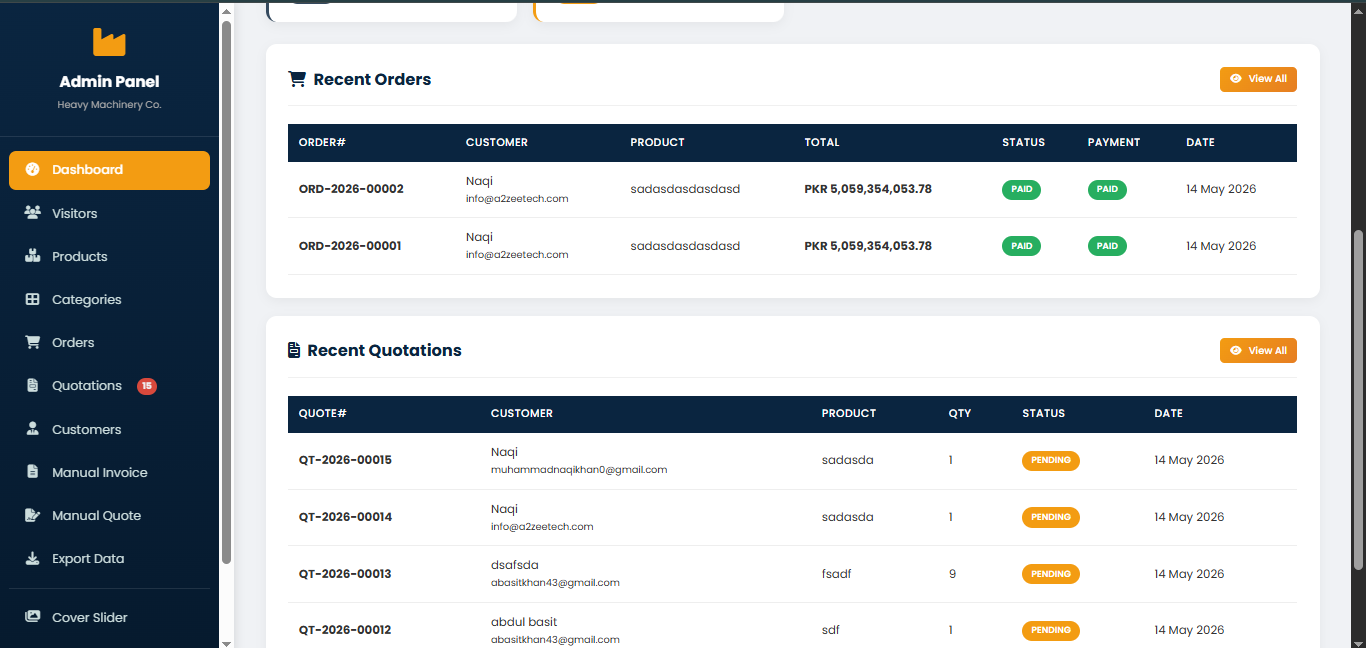Click the QTY column header
This screenshot has height=648, width=1366.
[960, 414]
